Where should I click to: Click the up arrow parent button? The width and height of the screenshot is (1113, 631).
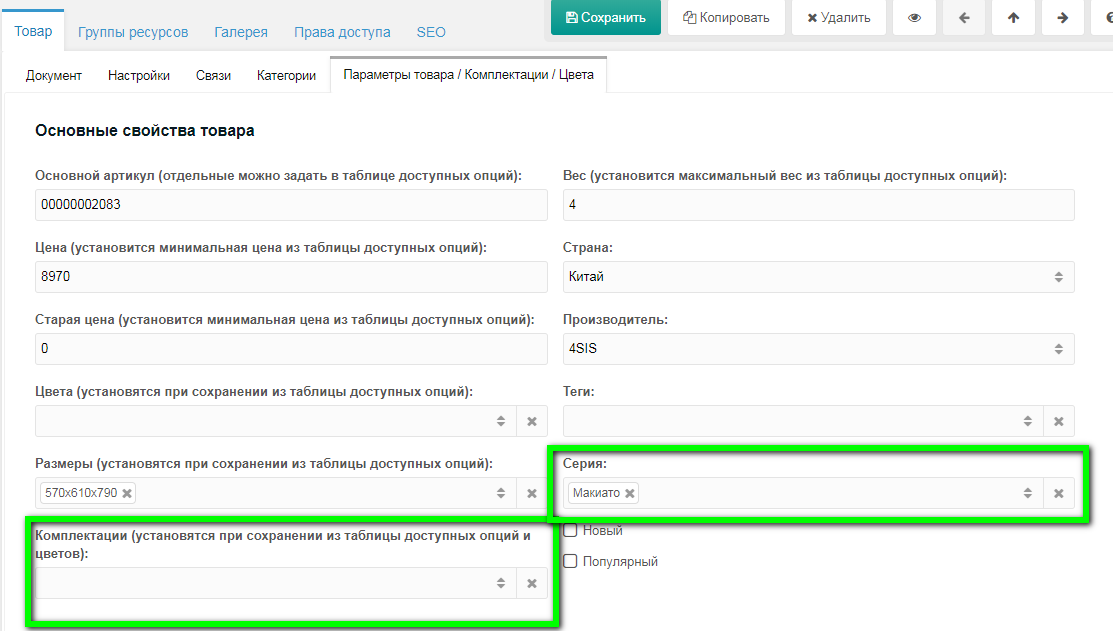tap(1014, 18)
